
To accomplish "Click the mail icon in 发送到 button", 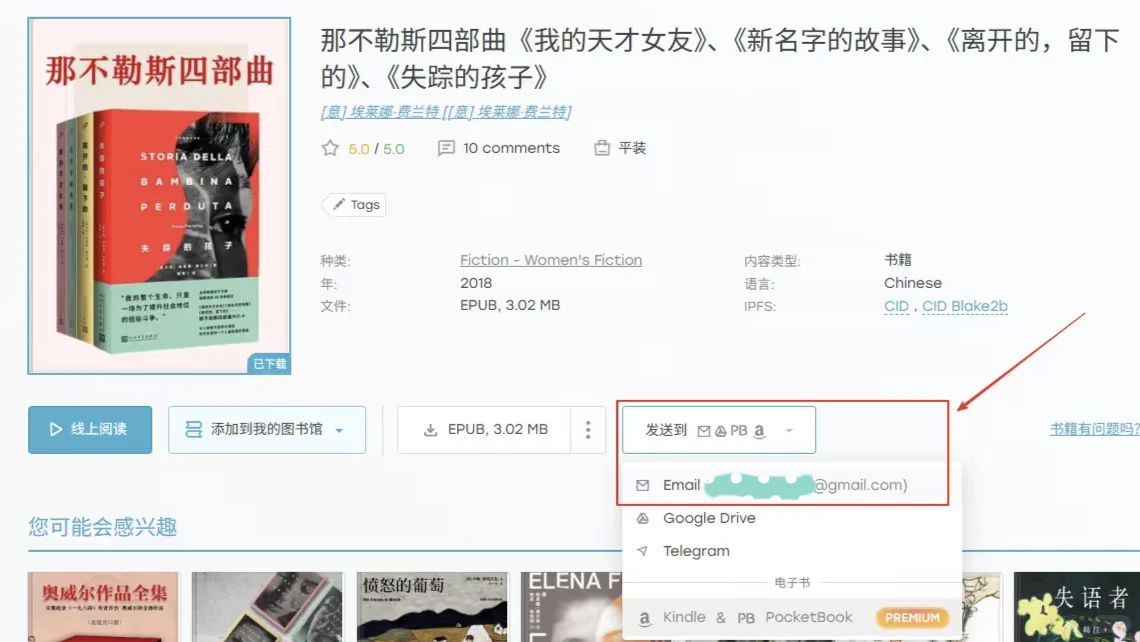I will [704, 431].
